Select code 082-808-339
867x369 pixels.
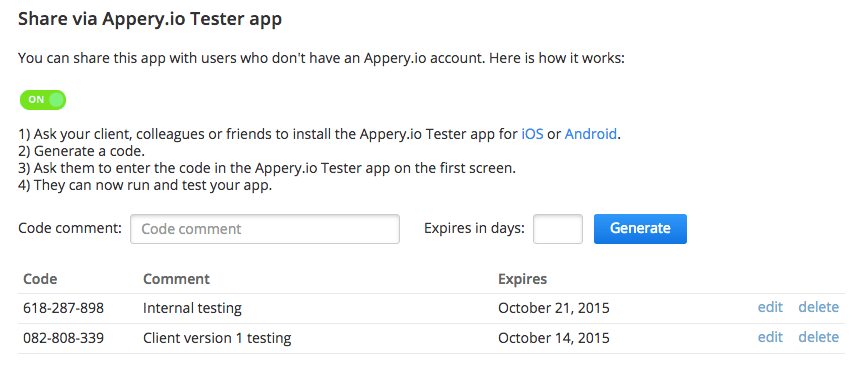click(63, 337)
